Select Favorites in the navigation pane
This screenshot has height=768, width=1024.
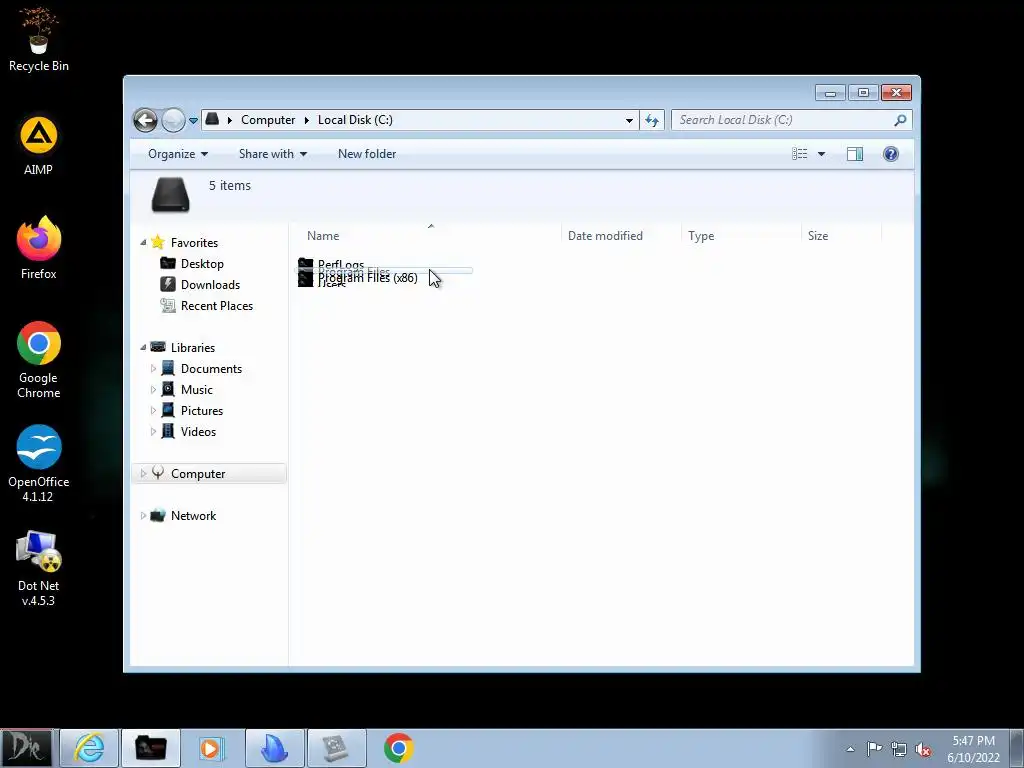coord(194,243)
